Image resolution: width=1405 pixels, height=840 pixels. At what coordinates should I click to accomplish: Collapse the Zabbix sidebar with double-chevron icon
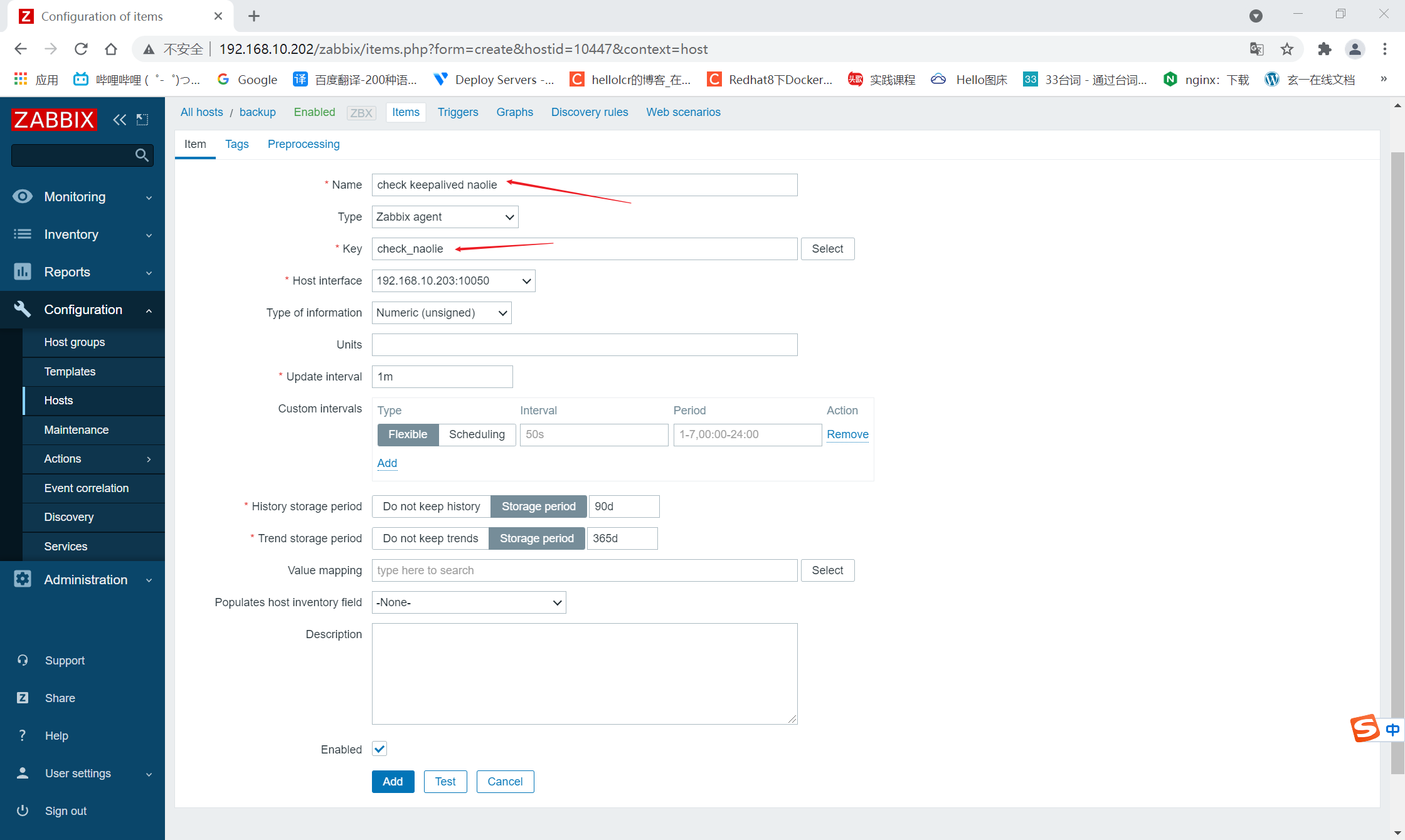click(x=119, y=120)
